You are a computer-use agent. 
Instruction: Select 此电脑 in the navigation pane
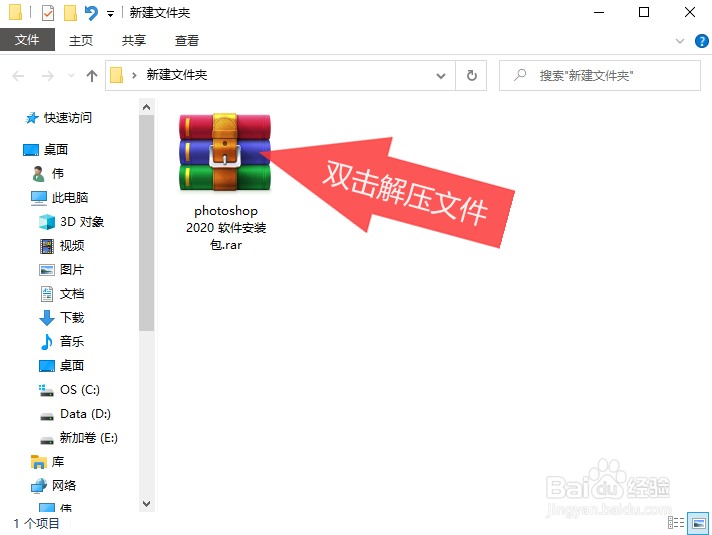tap(70, 198)
